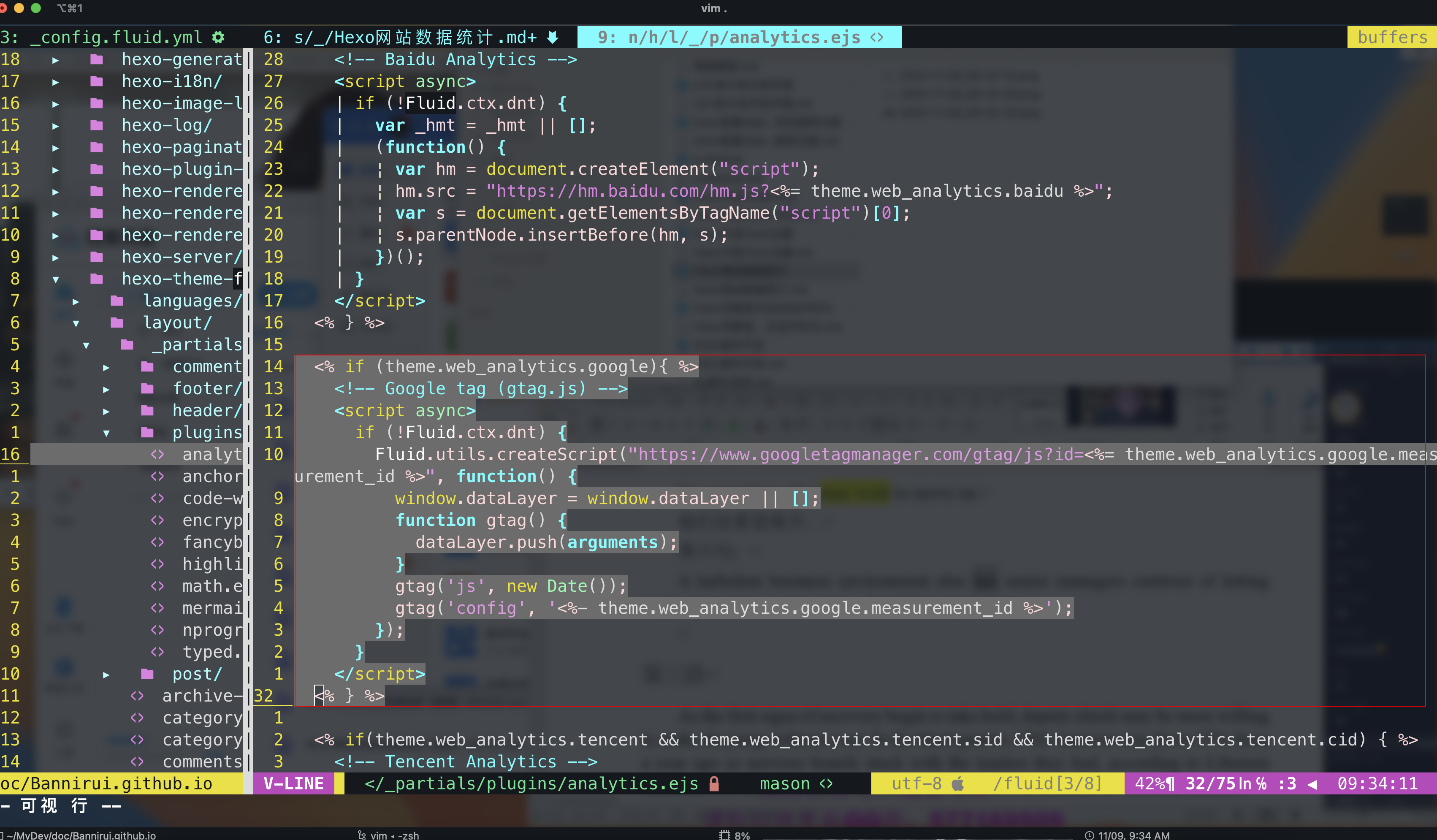Click the lock icon in the status line
1437x840 pixels.
pyautogui.click(x=714, y=783)
